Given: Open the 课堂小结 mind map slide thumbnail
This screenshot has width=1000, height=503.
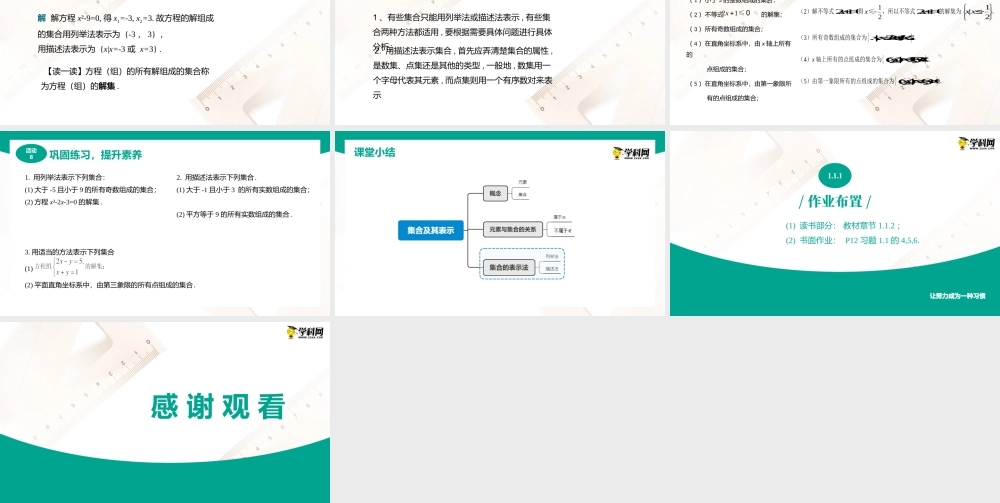Looking at the screenshot, I should point(499,223).
